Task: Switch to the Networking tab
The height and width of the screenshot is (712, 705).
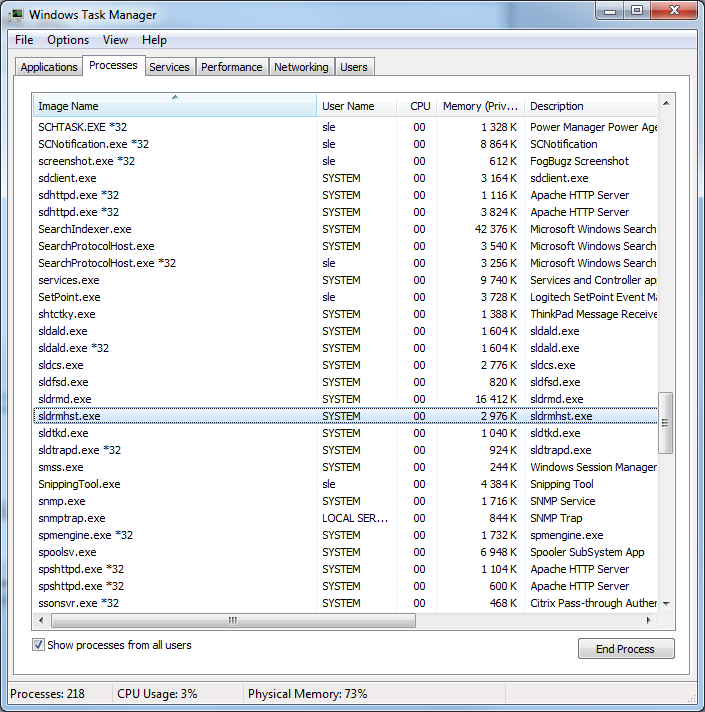Action: click(301, 67)
